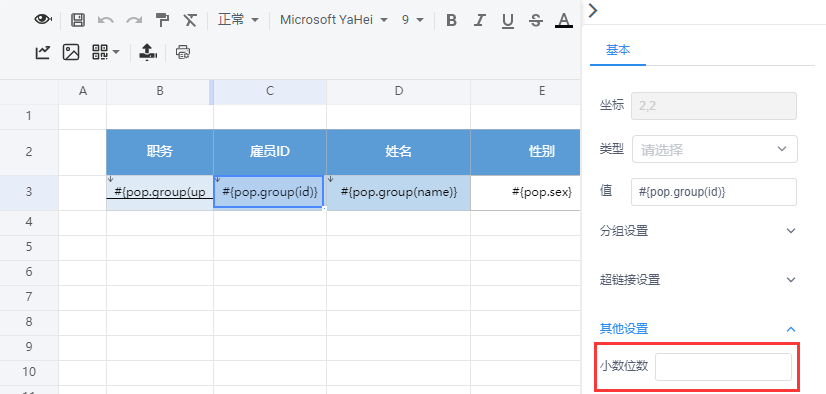This screenshot has width=826, height=394.
Task: Collapse the 其他设置 section
Action: [698, 329]
